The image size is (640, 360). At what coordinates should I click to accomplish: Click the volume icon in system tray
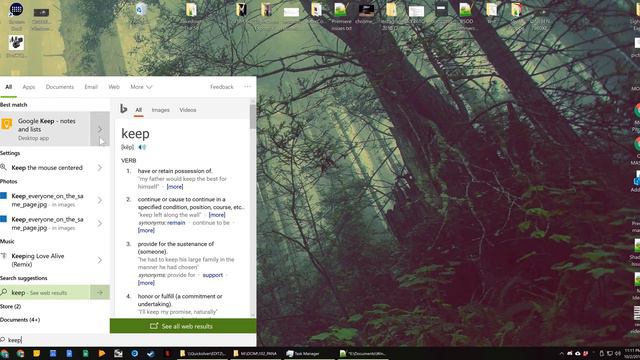pos(618,353)
